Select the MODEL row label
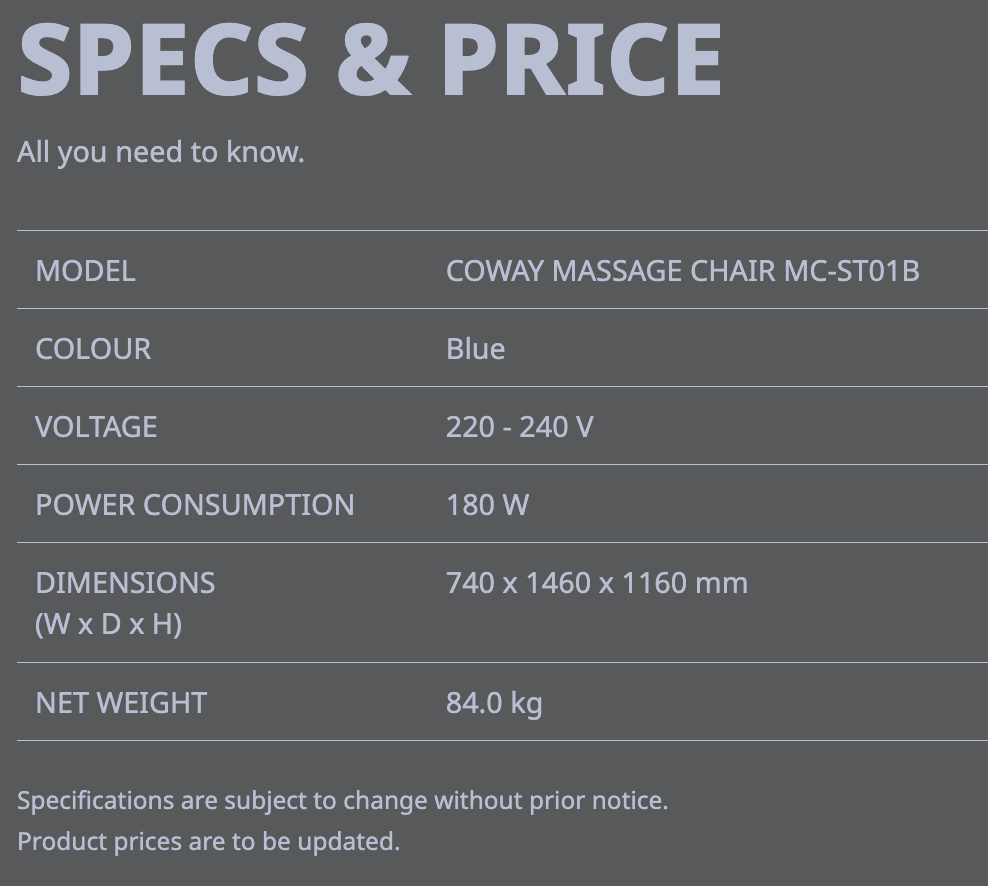This screenshot has width=988, height=886. 85,271
